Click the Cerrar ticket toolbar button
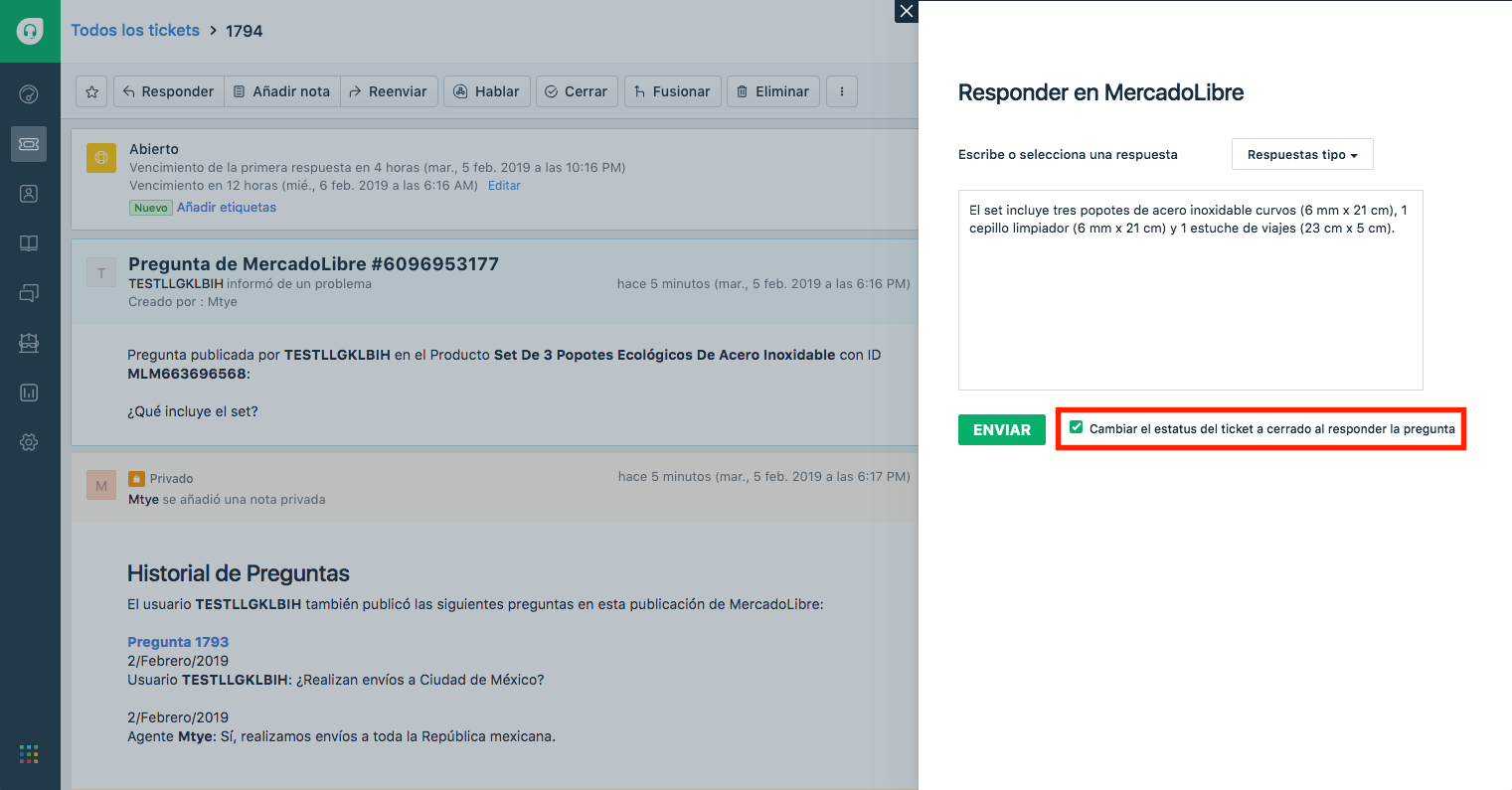 pyautogui.click(x=577, y=91)
